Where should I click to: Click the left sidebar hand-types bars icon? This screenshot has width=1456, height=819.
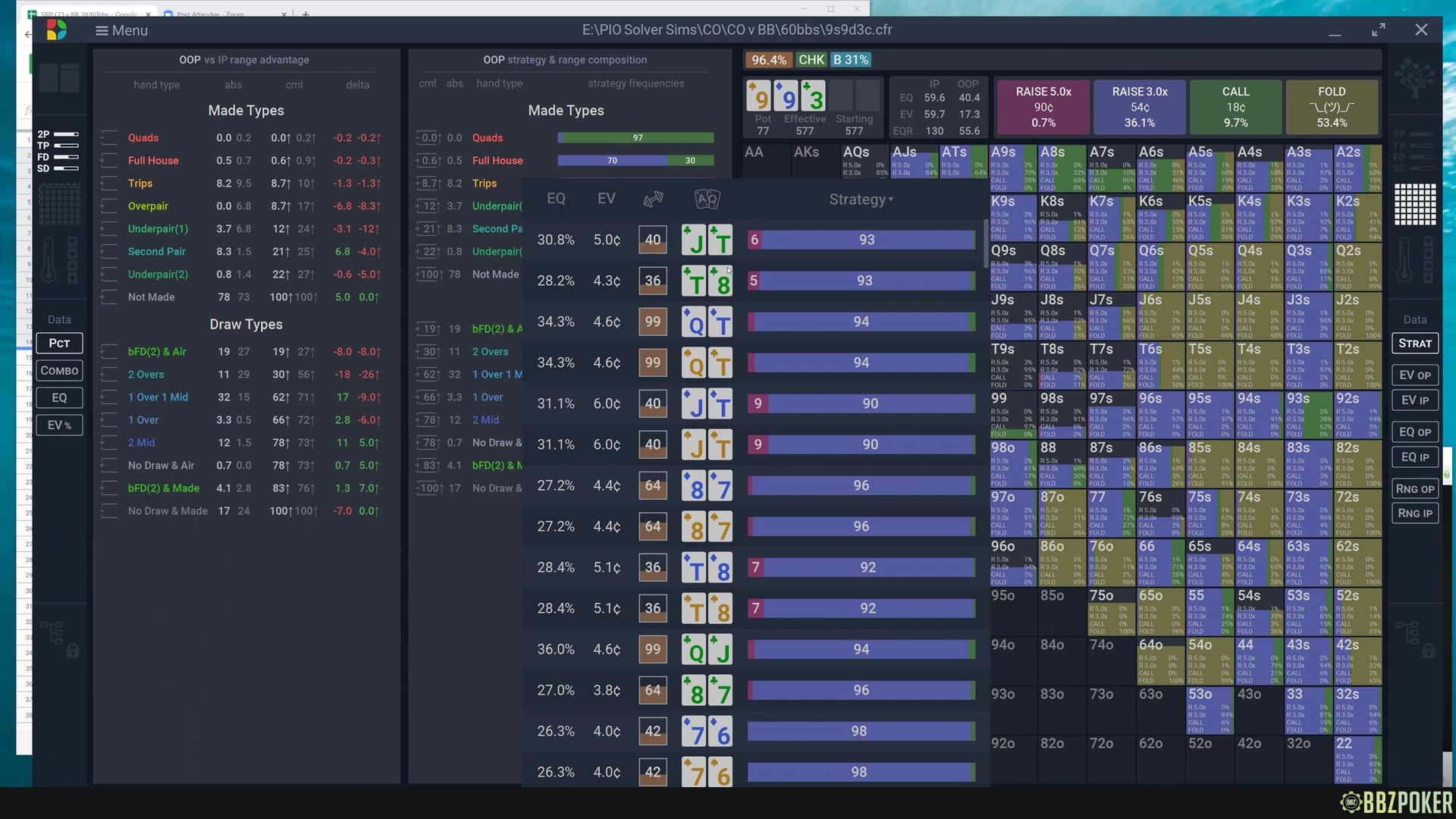click(58, 151)
